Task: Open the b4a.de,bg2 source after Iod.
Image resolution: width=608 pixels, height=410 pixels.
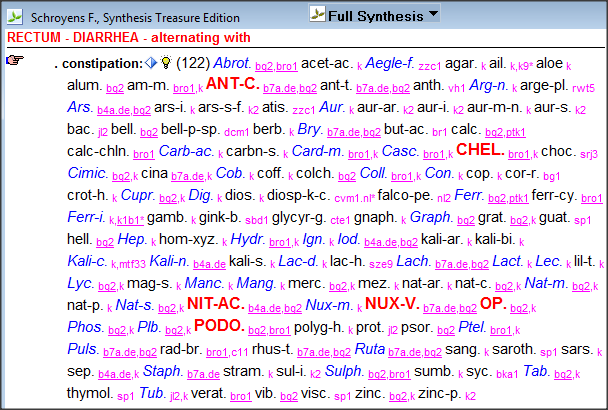Action: (391, 242)
